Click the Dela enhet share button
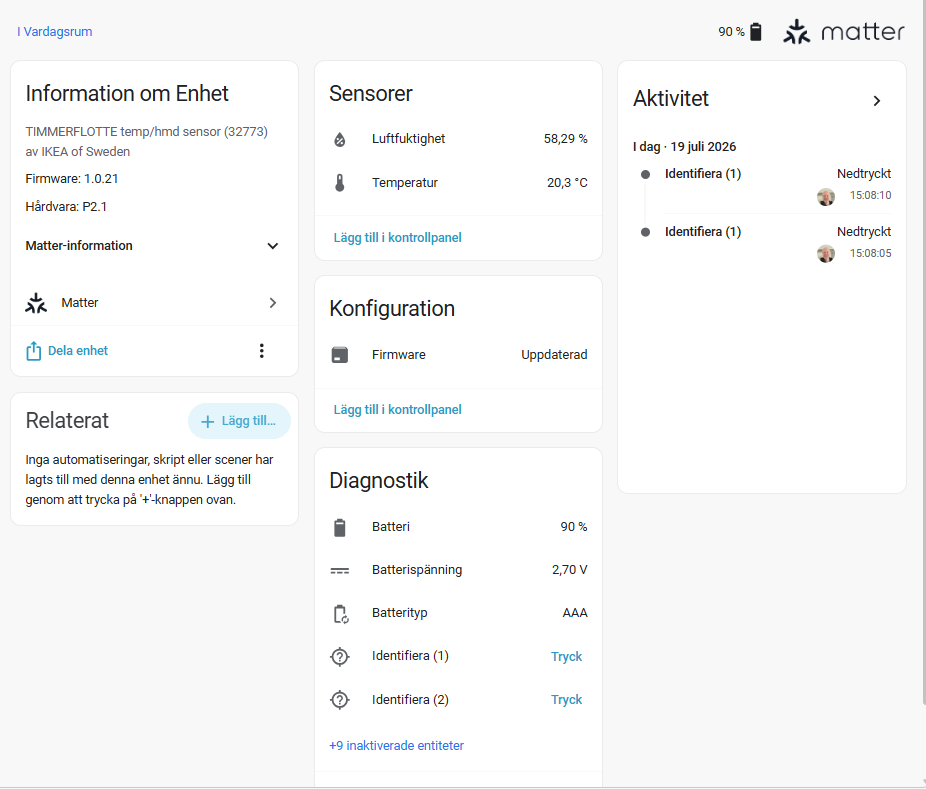Screen dimensions: 926x789 coord(67,351)
